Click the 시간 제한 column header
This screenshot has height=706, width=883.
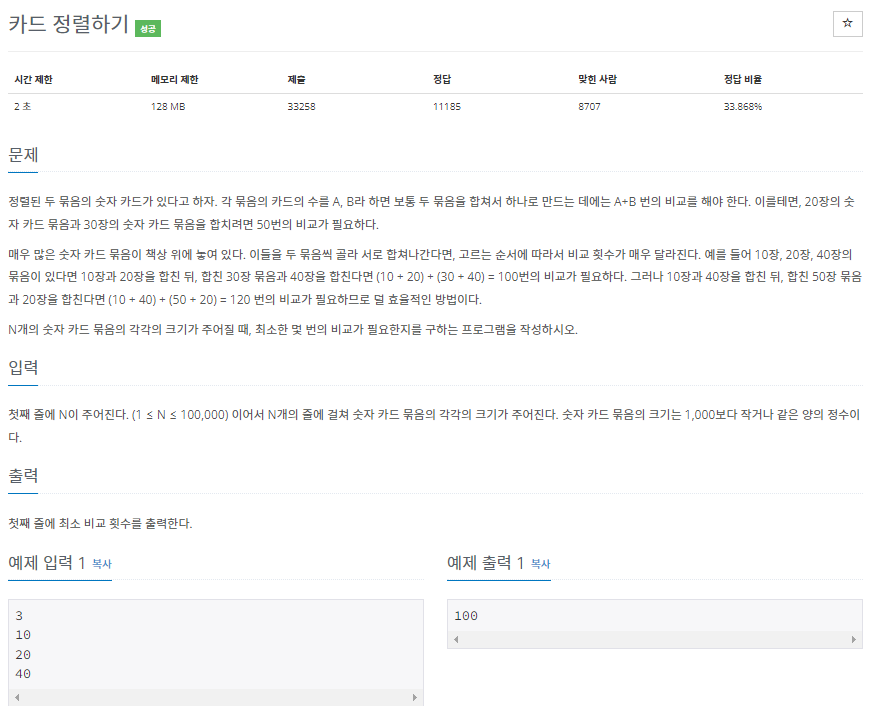tap(33, 79)
